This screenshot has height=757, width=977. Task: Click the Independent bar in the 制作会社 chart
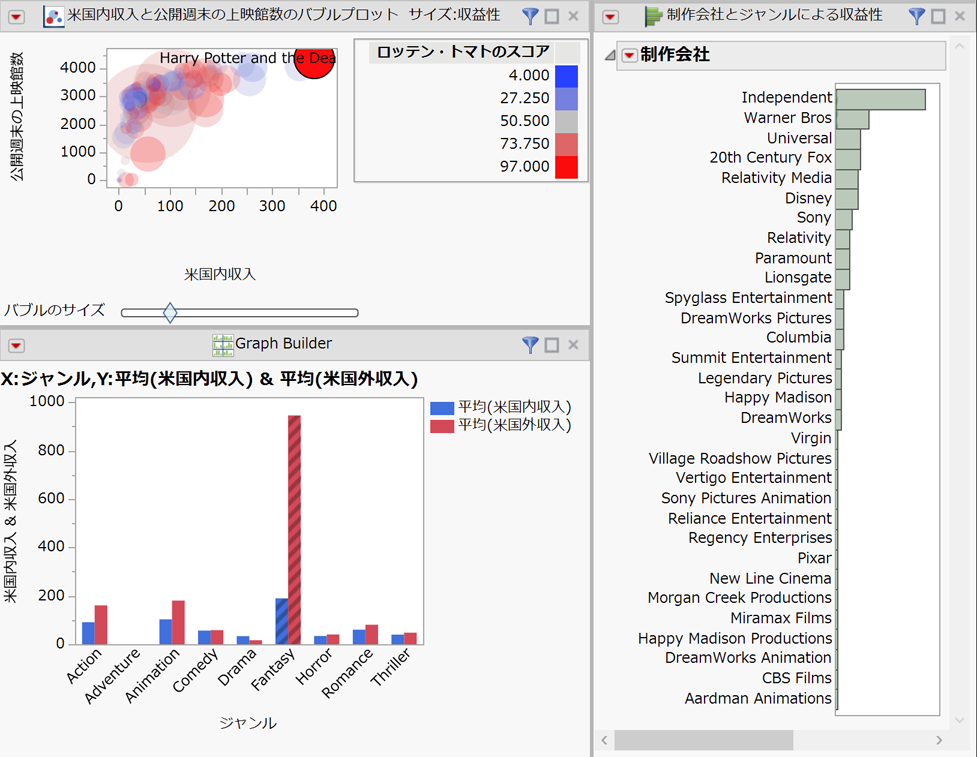[x=880, y=98]
